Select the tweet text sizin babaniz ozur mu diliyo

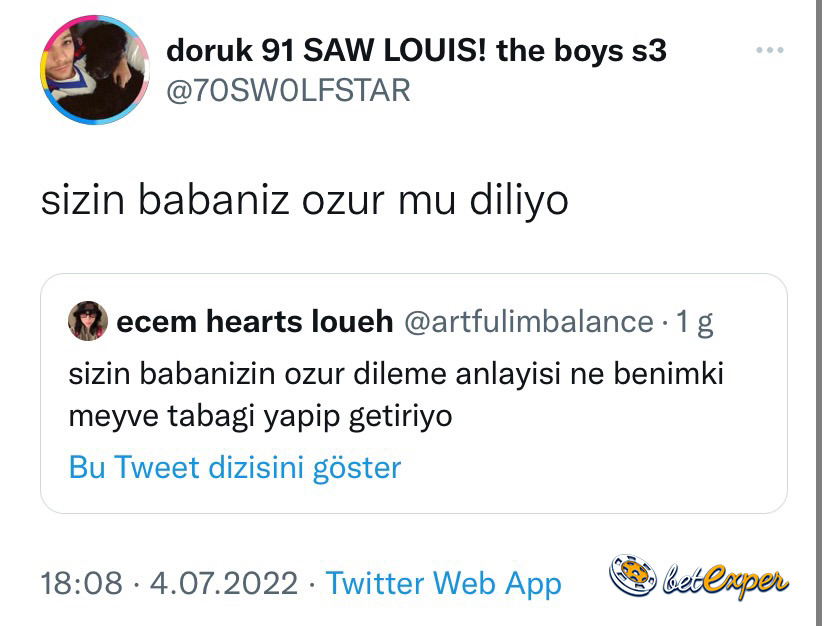(305, 200)
